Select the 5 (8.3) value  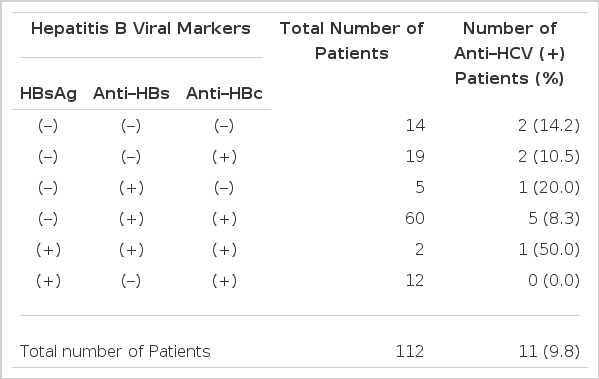554,218
